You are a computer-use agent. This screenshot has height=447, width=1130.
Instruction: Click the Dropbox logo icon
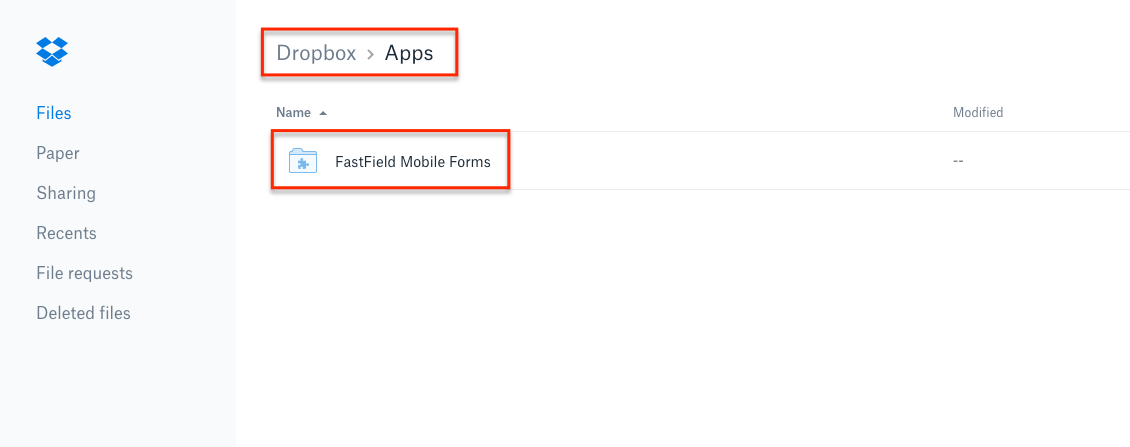[52, 51]
